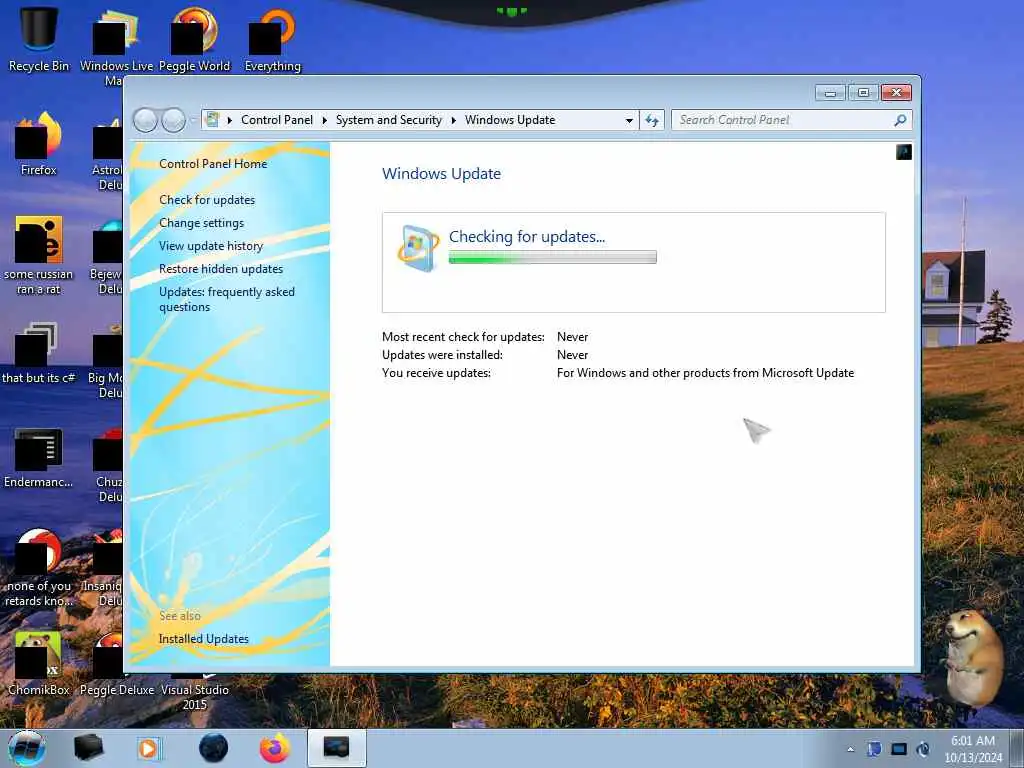The height and width of the screenshot is (768, 1024).
Task: Click the Windows Update heading text
Action: point(441,174)
